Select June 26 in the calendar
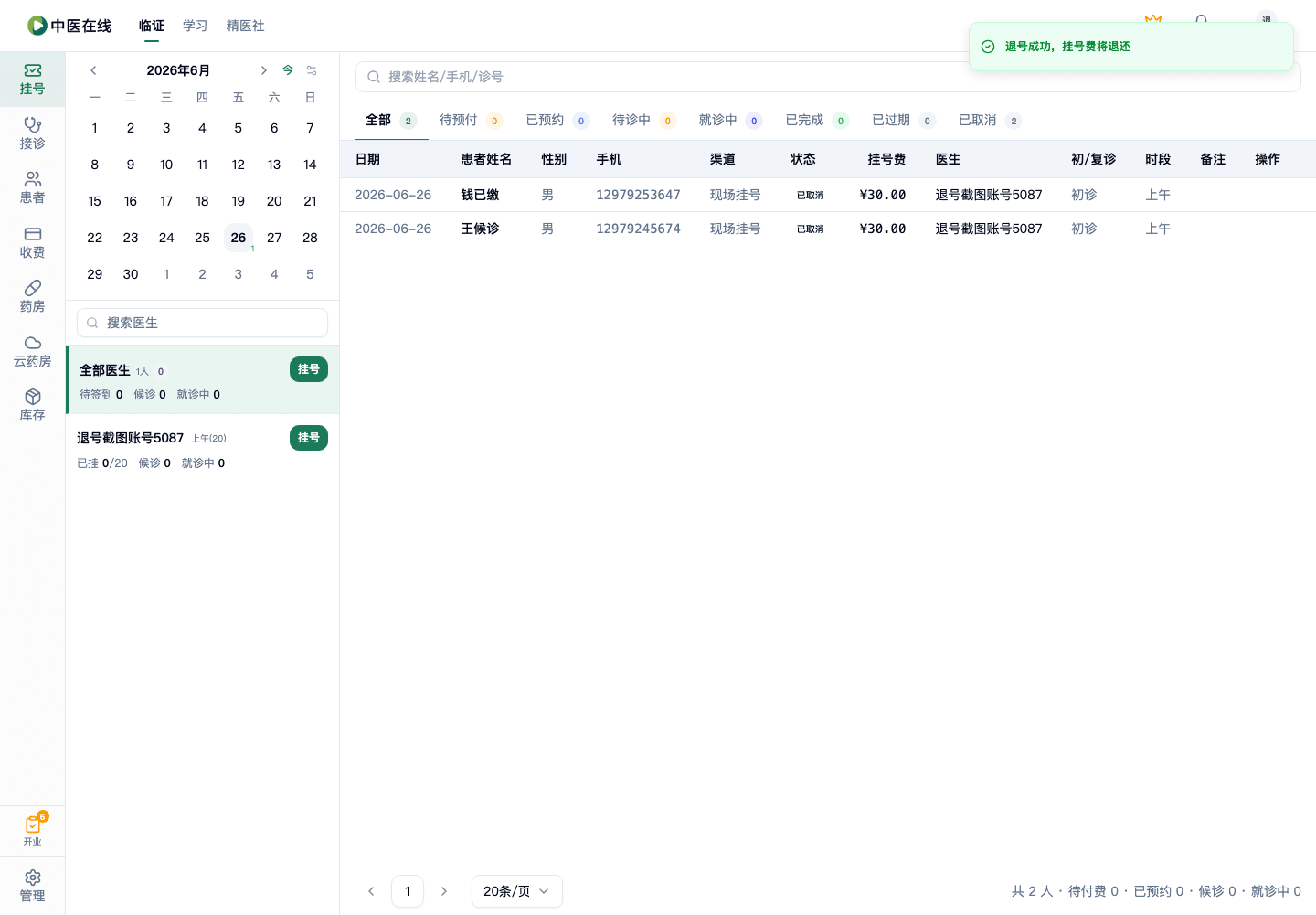This screenshot has height=915, width=1316. 239,238
